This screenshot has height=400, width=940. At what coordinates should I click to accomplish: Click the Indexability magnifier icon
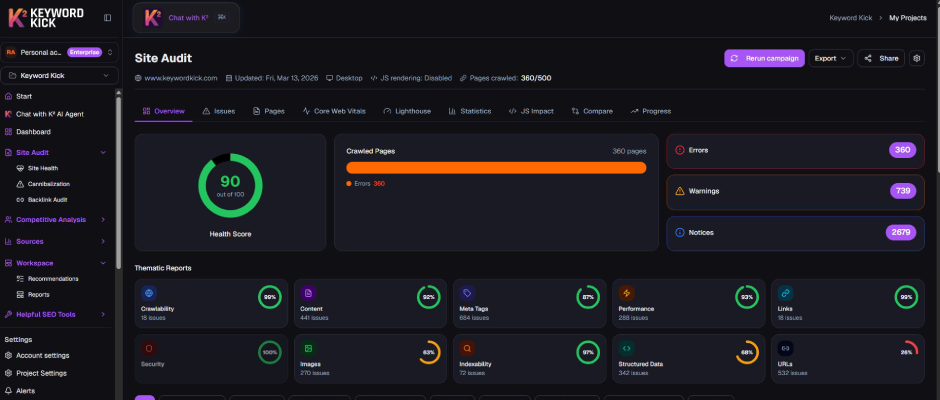click(x=467, y=348)
